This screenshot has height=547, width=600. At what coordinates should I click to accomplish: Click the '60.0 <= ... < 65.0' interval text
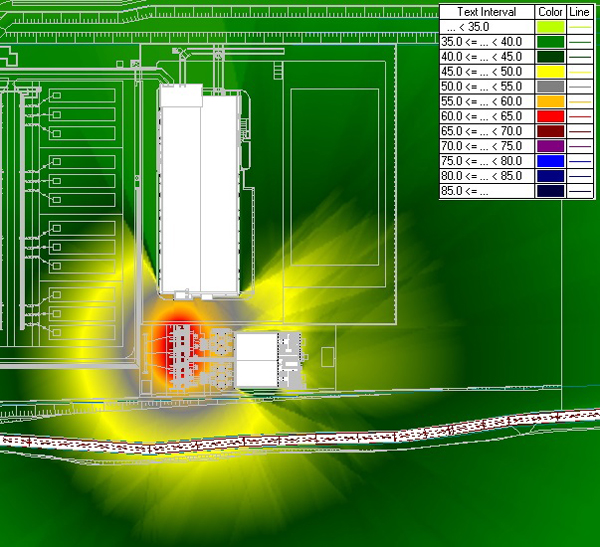click(x=481, y=116)
